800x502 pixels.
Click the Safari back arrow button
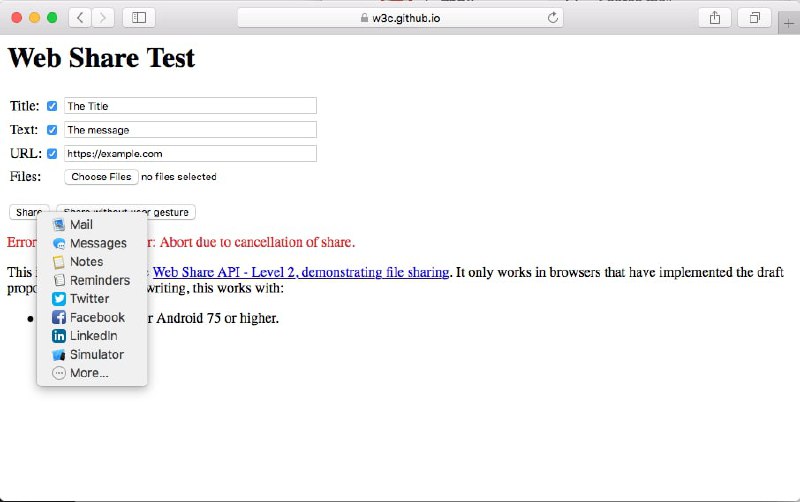point(80,18)
